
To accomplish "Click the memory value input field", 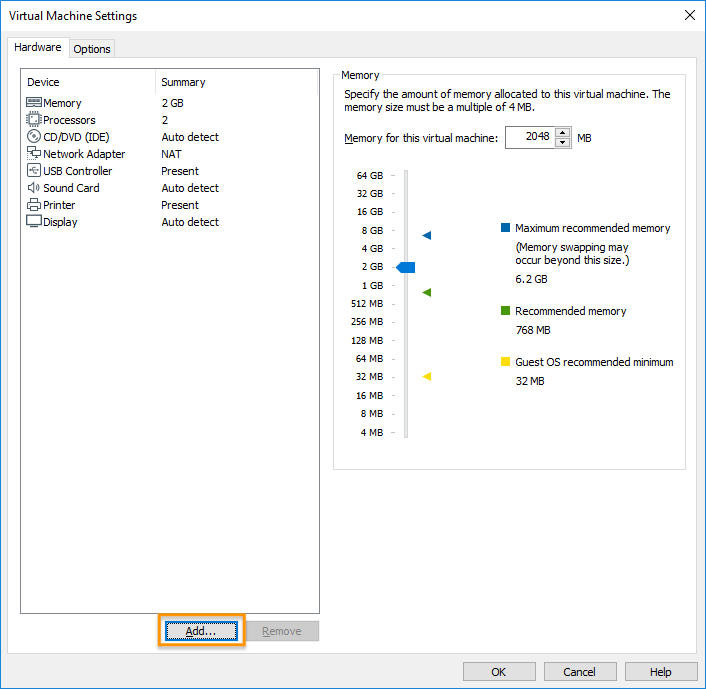I will point(530,137).
